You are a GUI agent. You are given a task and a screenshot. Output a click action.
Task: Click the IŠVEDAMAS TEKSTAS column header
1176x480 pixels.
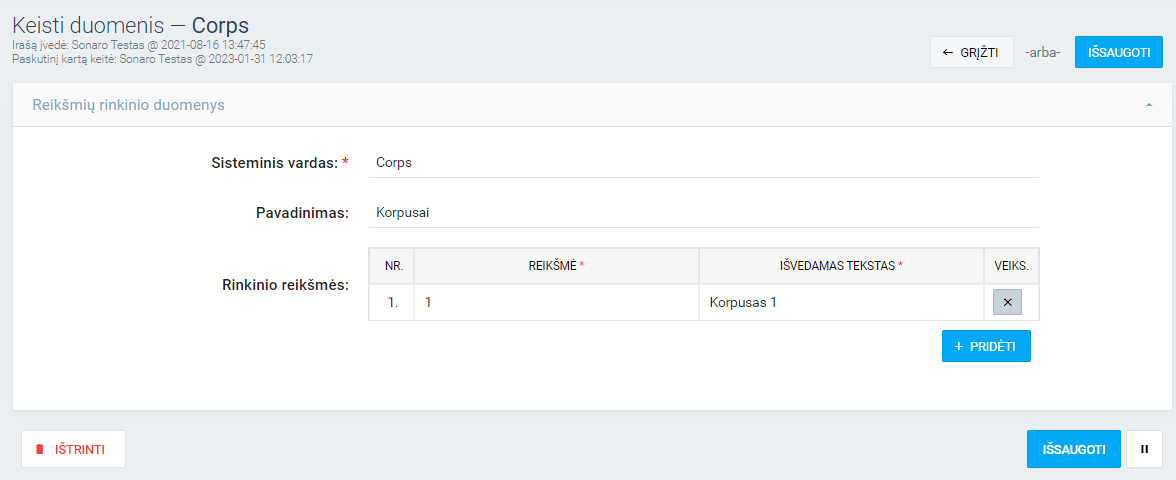coord(840,266)
